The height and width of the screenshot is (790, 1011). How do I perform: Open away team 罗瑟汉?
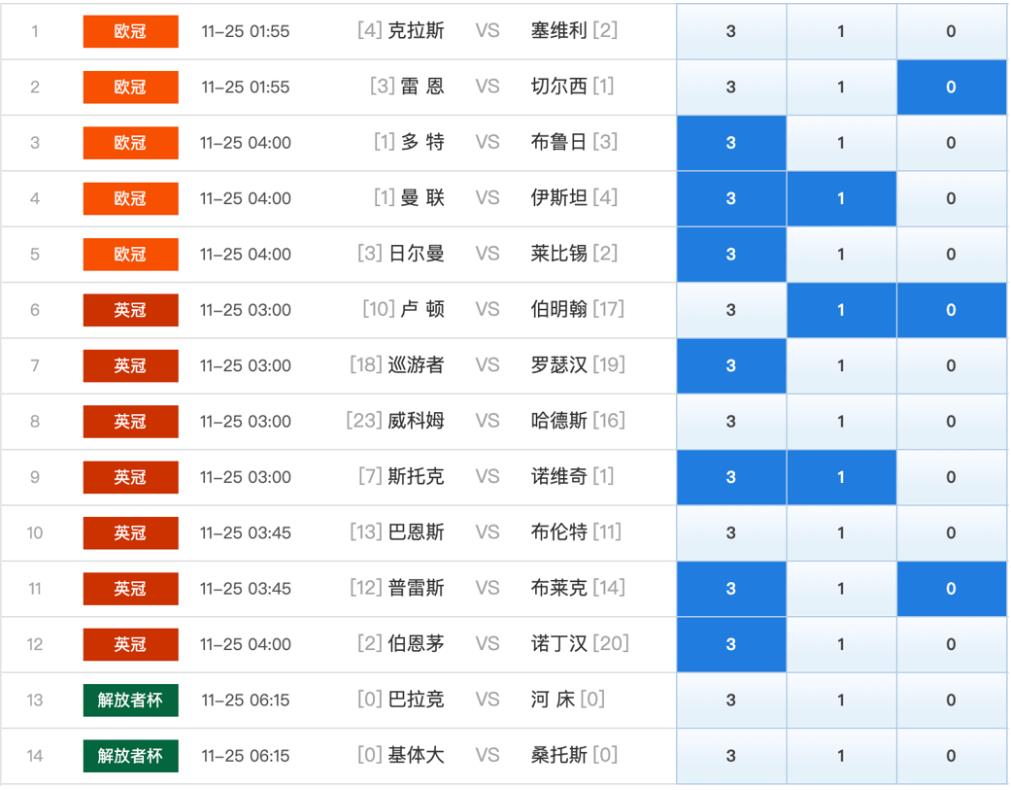click(x=559, y=365)
